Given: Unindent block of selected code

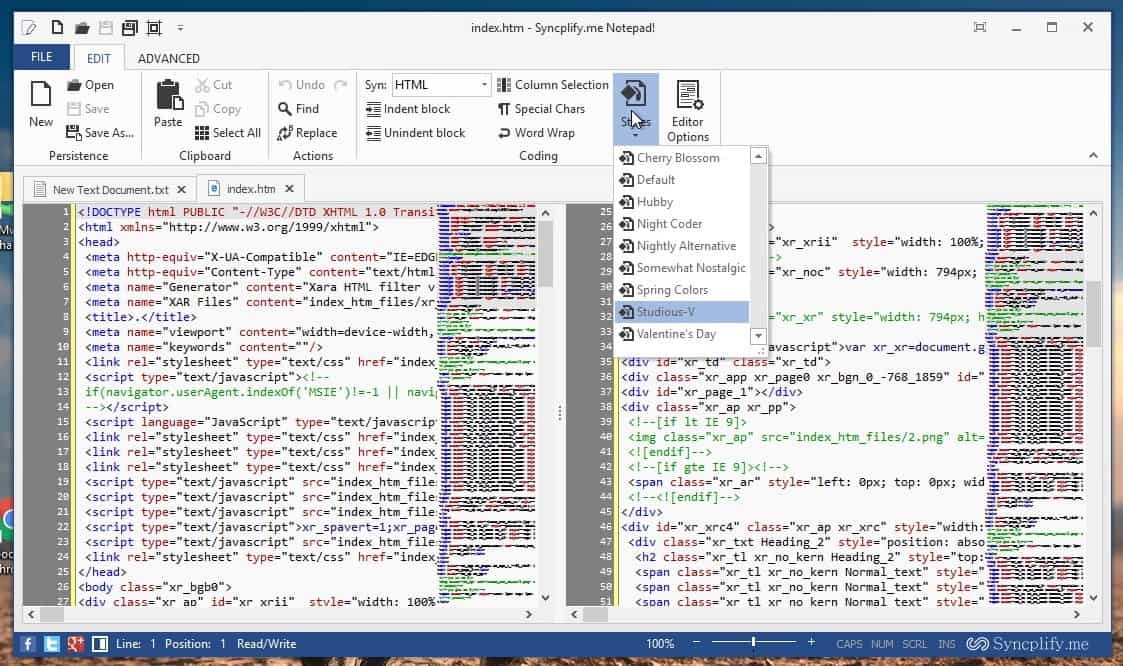Looking at the screenshot, I should 415,132.
